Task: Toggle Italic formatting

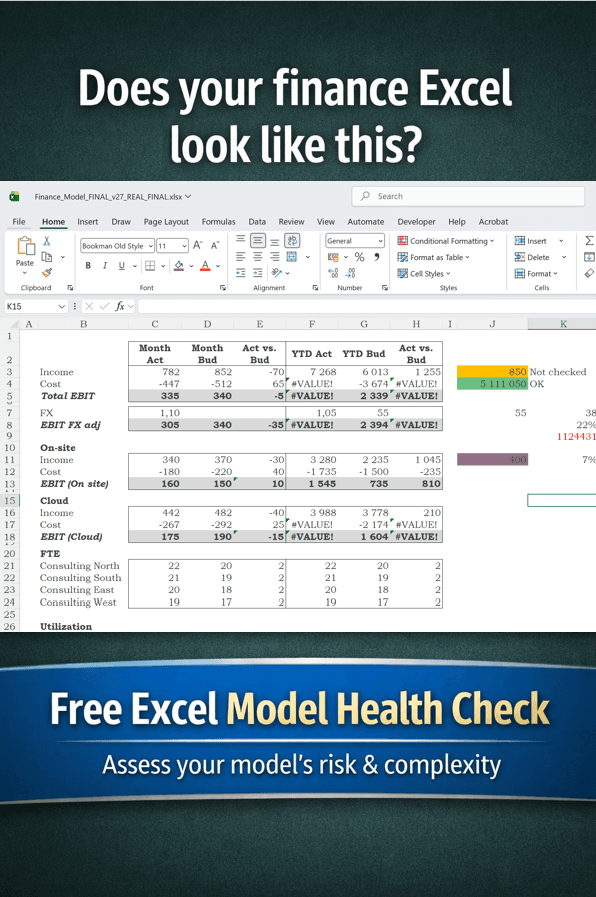Action: [105, 265]
